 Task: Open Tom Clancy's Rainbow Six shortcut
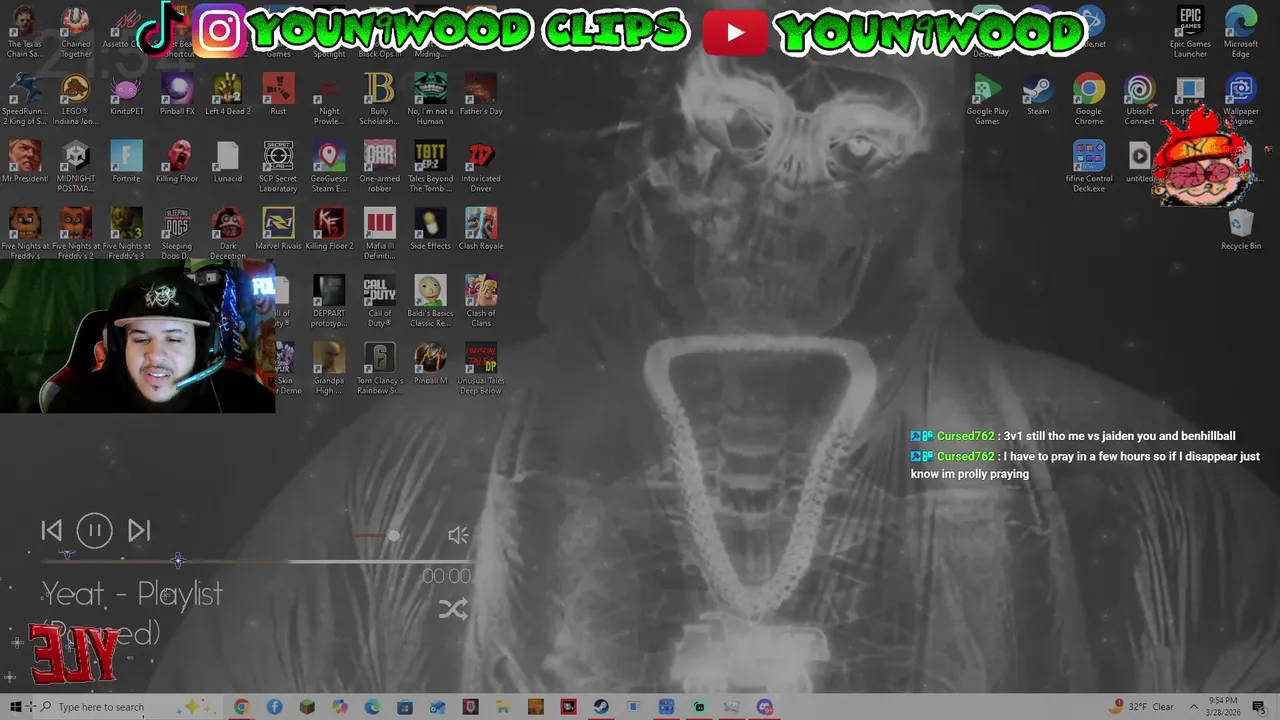[379, 368]
